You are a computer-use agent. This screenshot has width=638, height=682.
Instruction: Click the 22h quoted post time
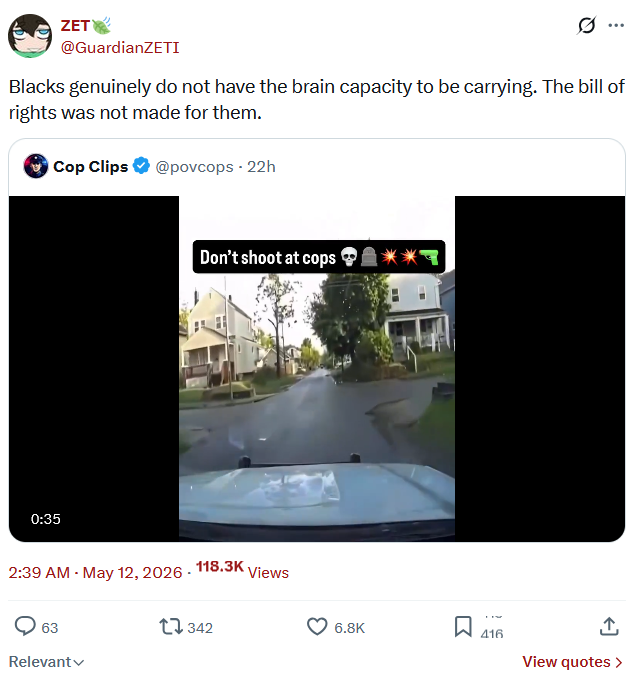coord(261,167)
